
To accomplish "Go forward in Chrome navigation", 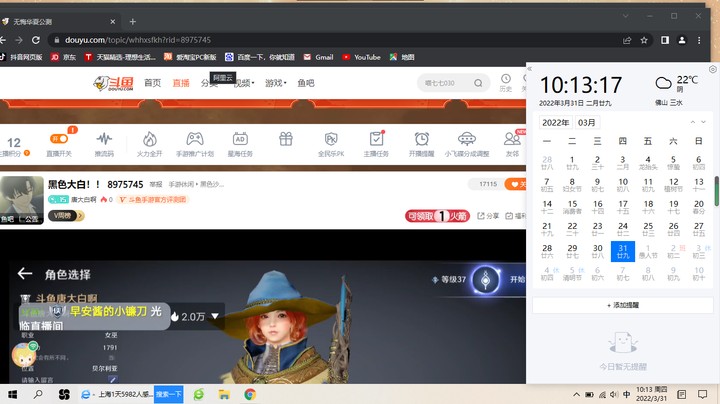I will tap(19, 40).
